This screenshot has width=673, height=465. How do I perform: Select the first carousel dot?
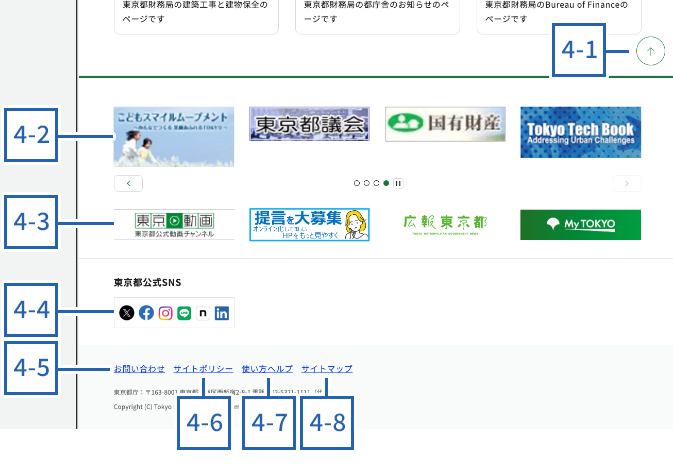tap(357, 183)
